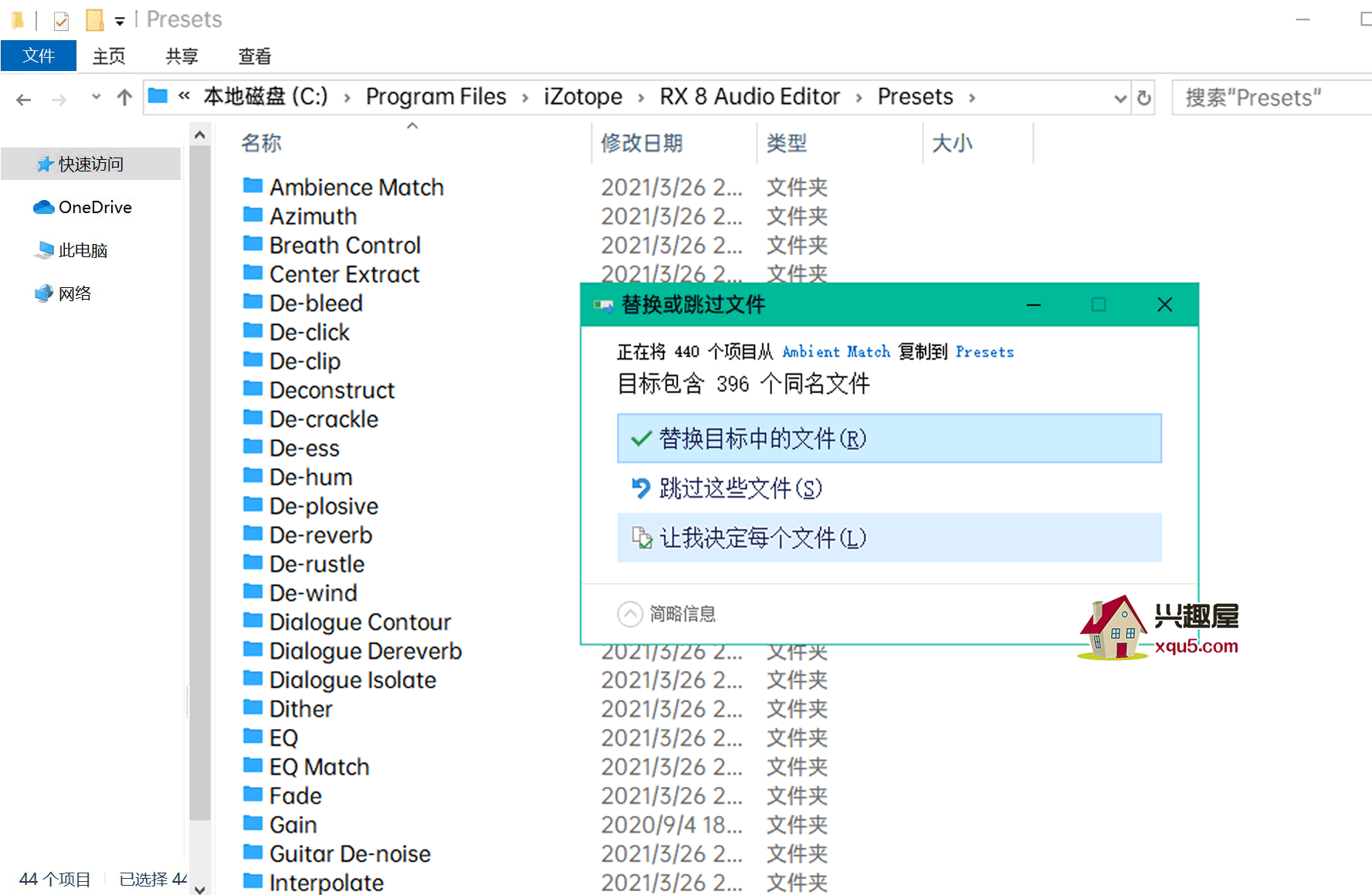The height and width of the screenshot is (895, 1372).
Task: Select the De-ess folder icon
Action: coord(252,446)
